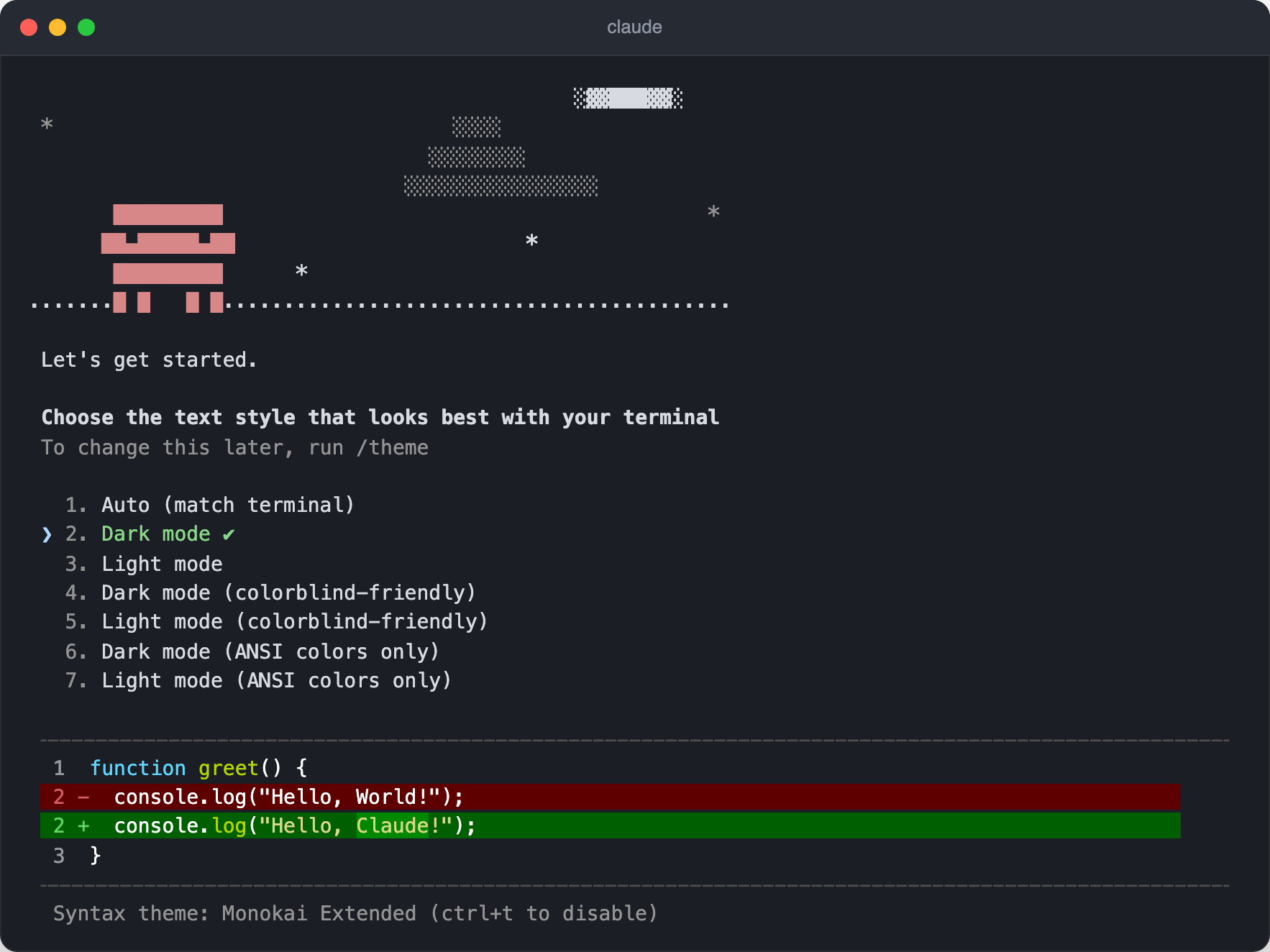Viewport: 1270px width, 952px height.
Task: Pick Light mode theme option
Action: 144,564
